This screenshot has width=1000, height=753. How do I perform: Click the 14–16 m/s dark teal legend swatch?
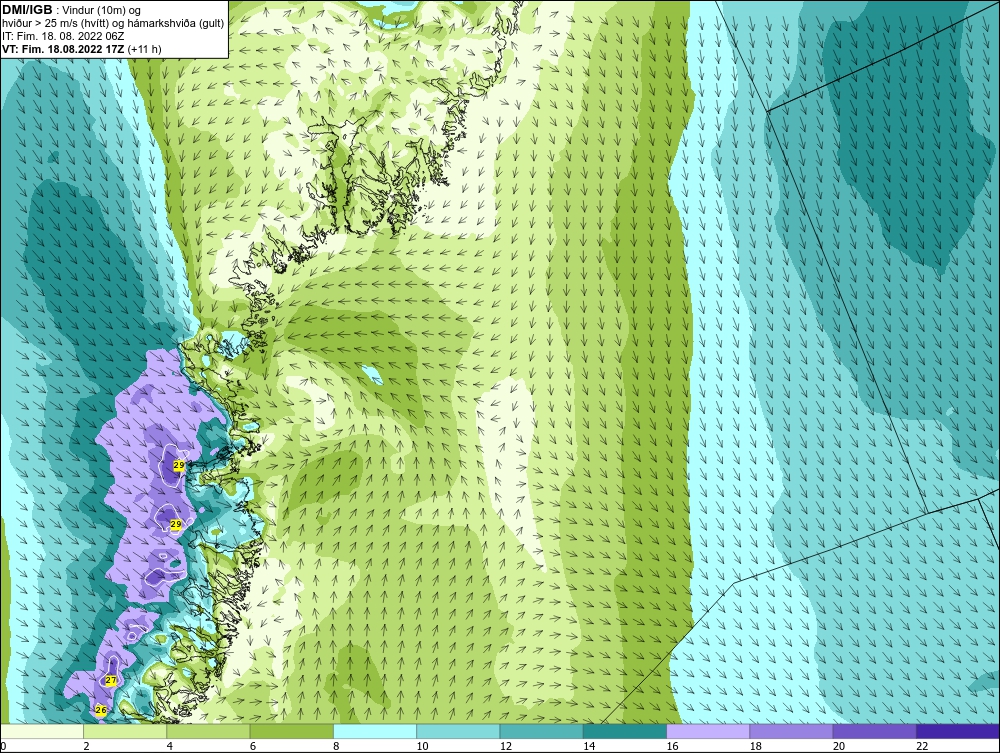(x=625, y=731)
